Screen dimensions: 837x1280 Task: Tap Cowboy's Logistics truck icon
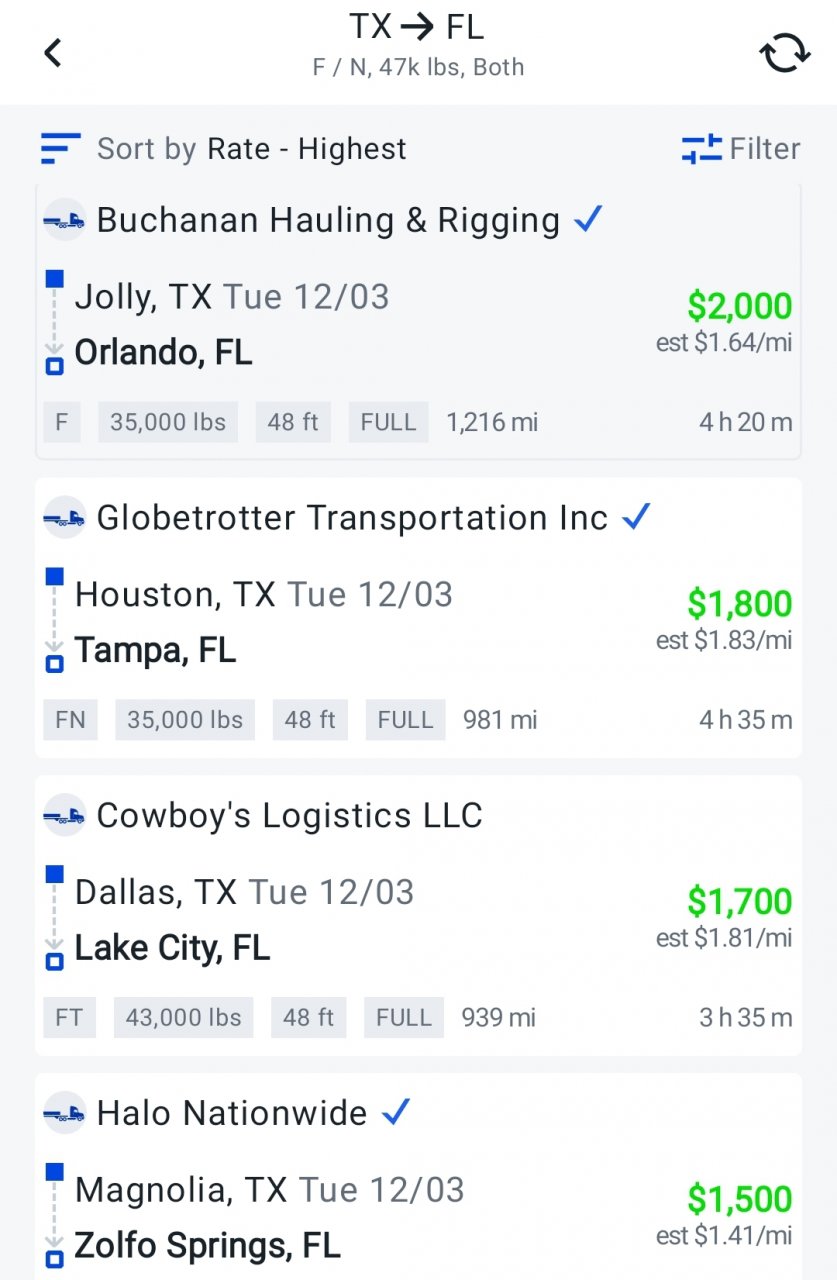point(65,815)
